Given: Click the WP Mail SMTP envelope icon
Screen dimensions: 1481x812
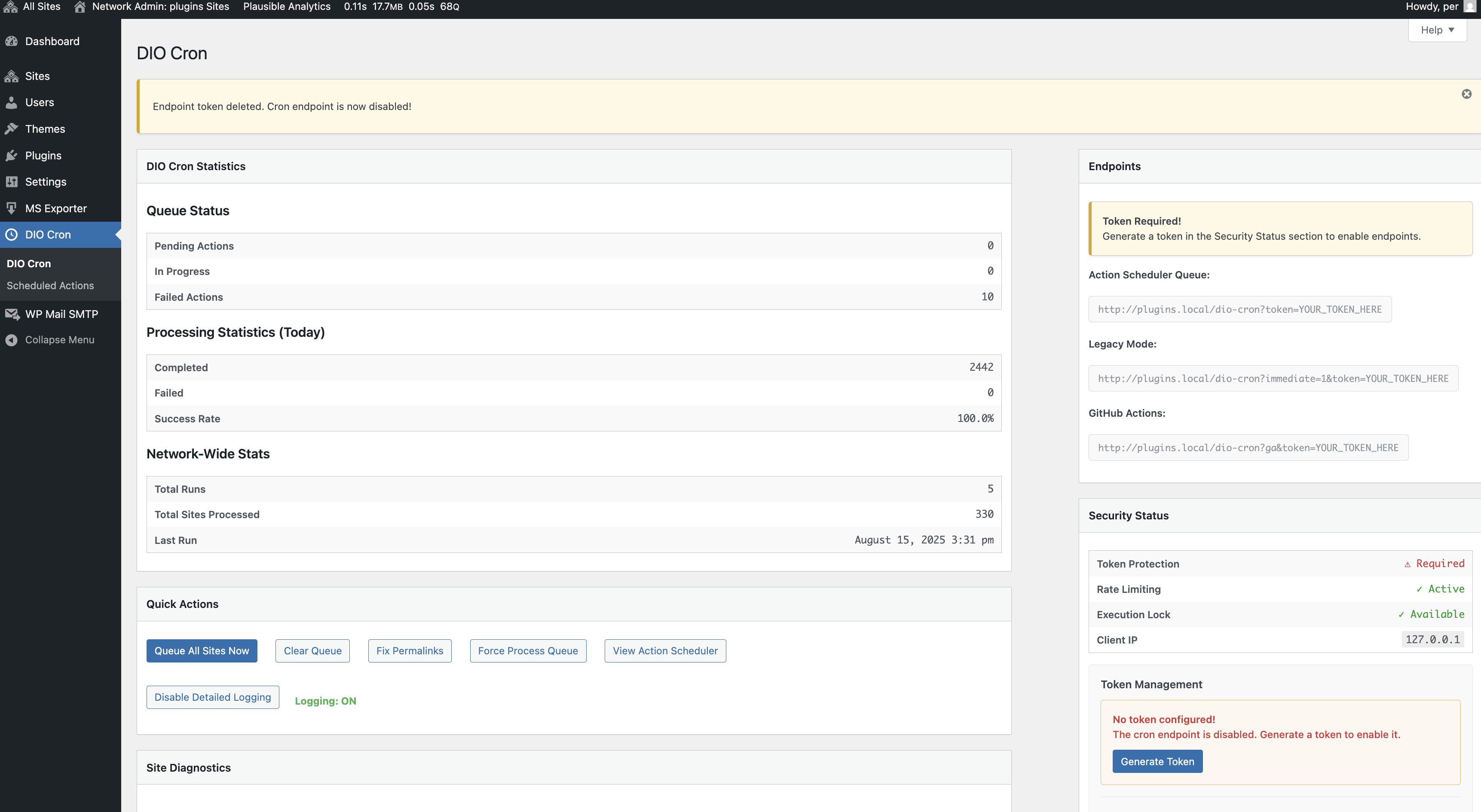Looking at the screenshot, I should (12, 314).
